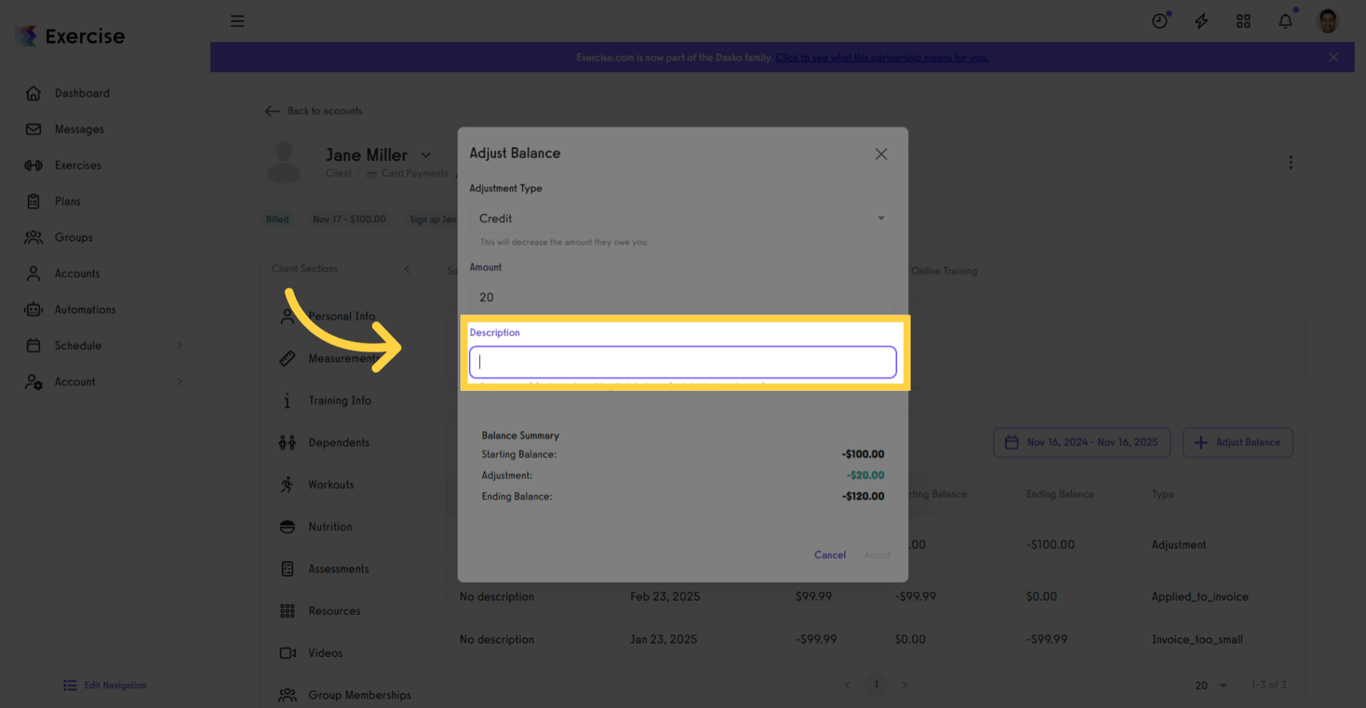Click the Back to accounts link
Screen dimensions: 1366x708
(x=314, y=111)
